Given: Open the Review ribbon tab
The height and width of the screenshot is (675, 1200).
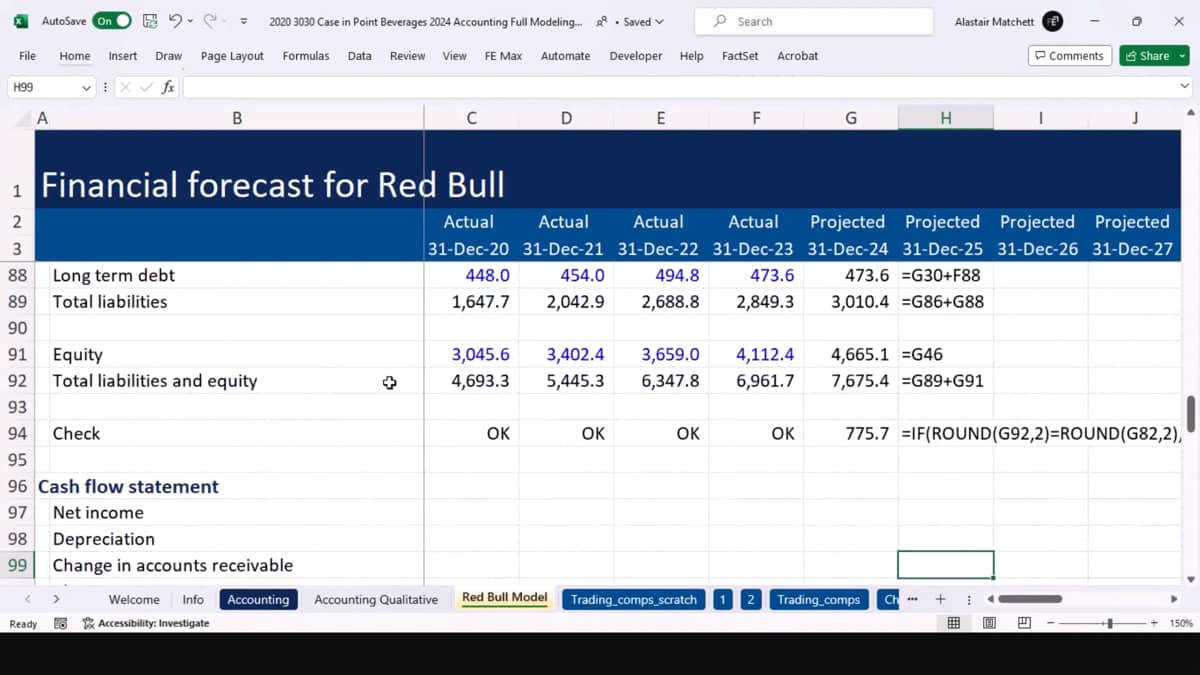Looking at the screenshot, I should point(407,56).
